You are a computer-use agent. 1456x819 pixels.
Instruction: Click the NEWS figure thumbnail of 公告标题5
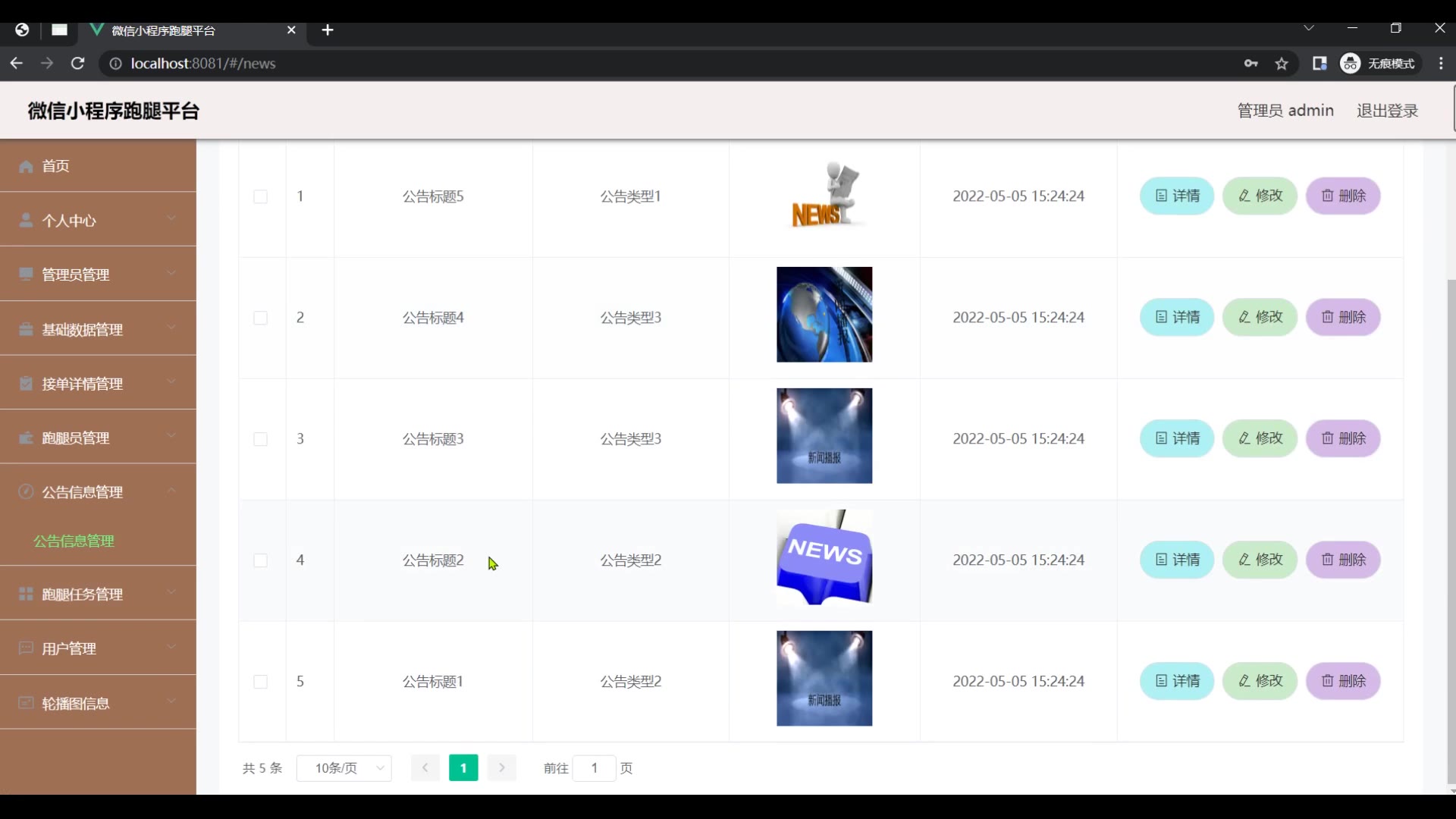point(825,194)
